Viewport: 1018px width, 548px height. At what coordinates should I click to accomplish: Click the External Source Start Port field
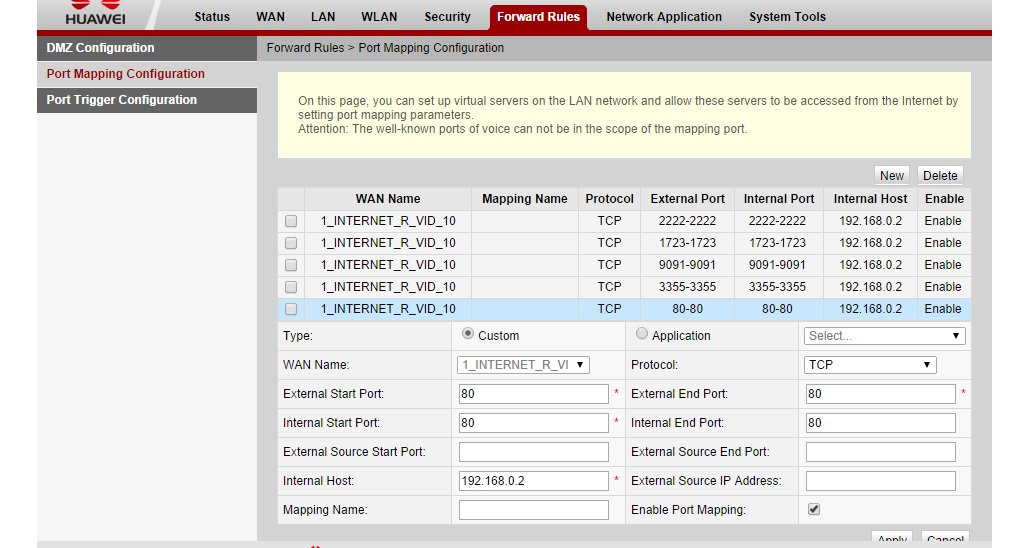tap(534, 452)
